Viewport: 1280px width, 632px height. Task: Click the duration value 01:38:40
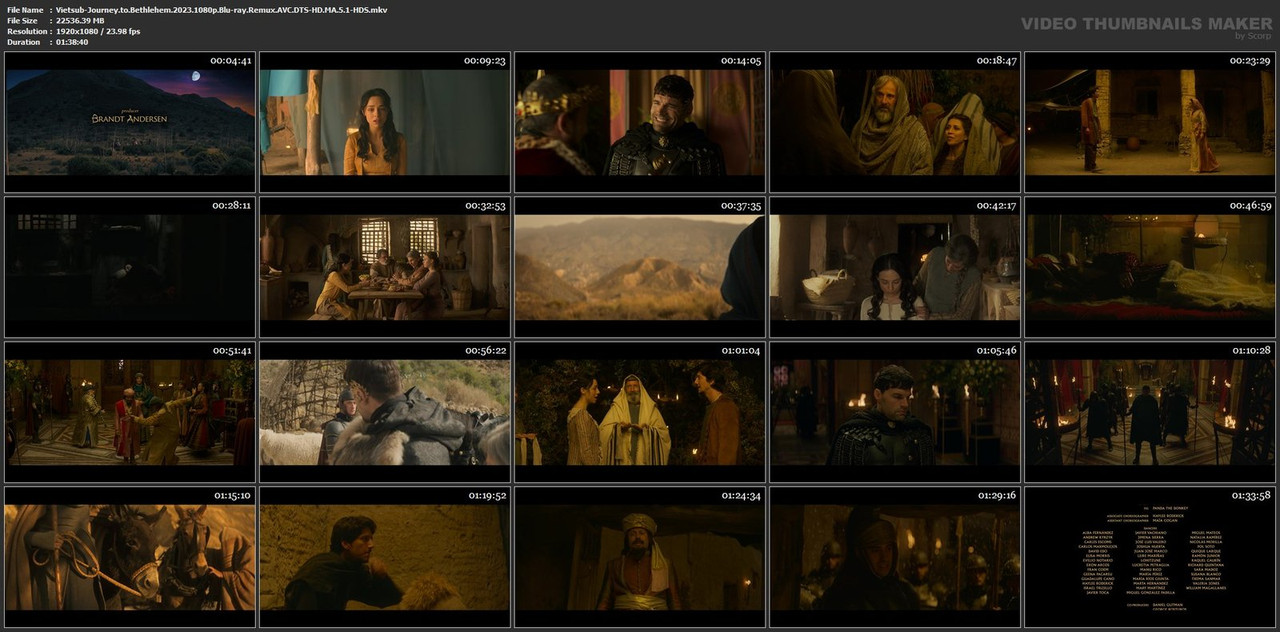71,42
